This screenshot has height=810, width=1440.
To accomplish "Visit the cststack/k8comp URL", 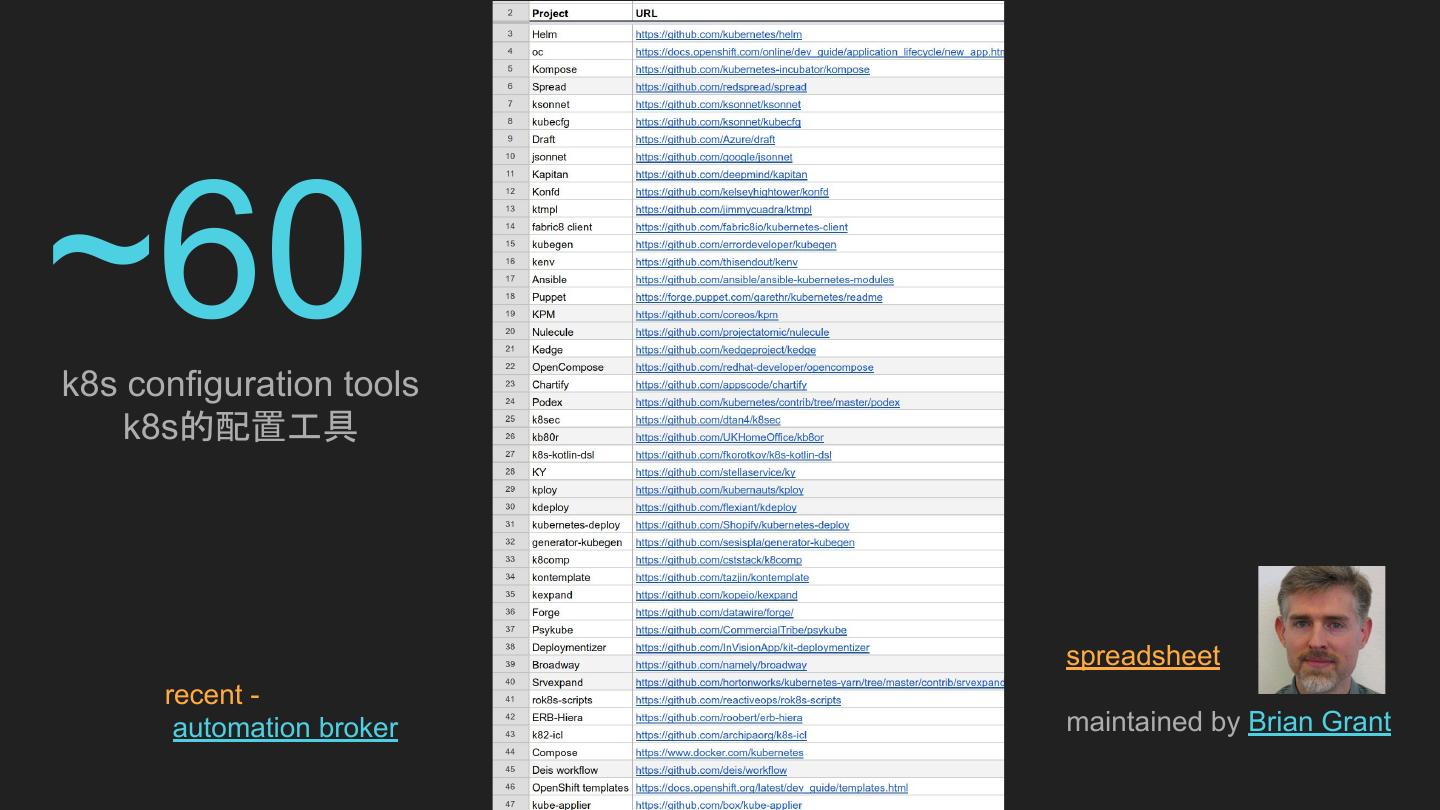I will tap(718, 560).
